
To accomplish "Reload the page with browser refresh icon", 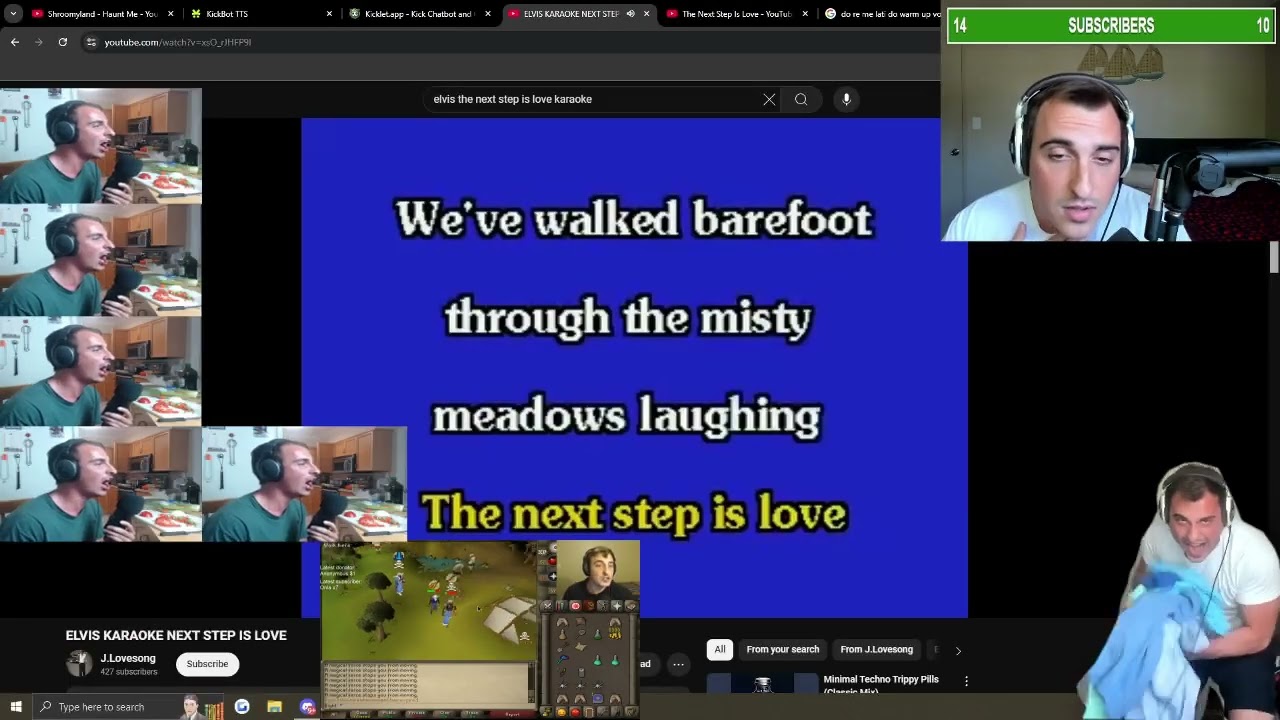I will 63,42.
